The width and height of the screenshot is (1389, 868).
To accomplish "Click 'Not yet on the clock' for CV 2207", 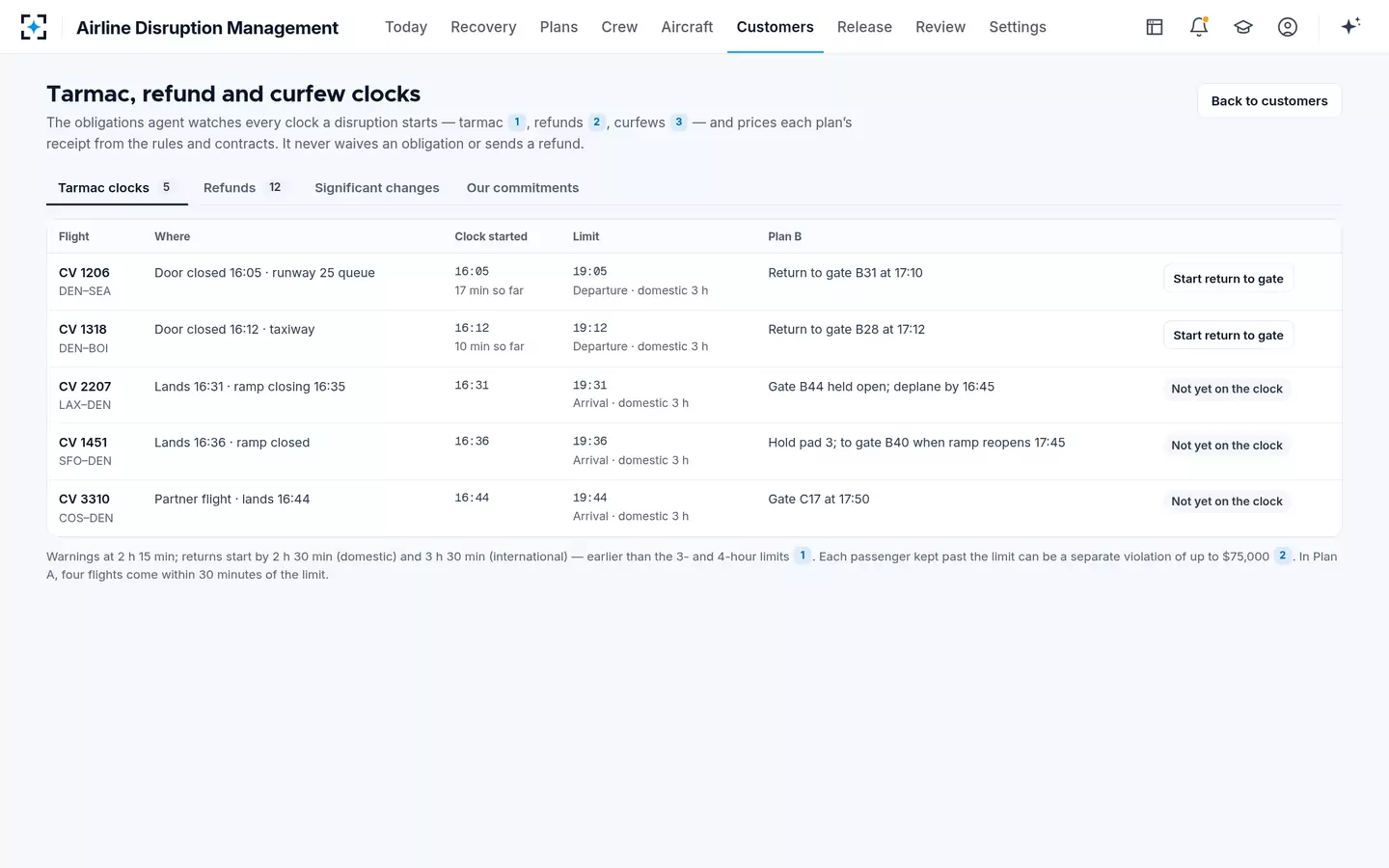I will click(1227, 389).
